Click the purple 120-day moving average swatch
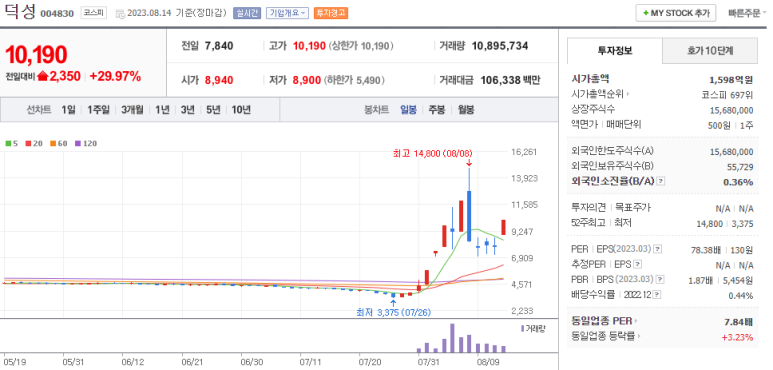 [77, 143]
